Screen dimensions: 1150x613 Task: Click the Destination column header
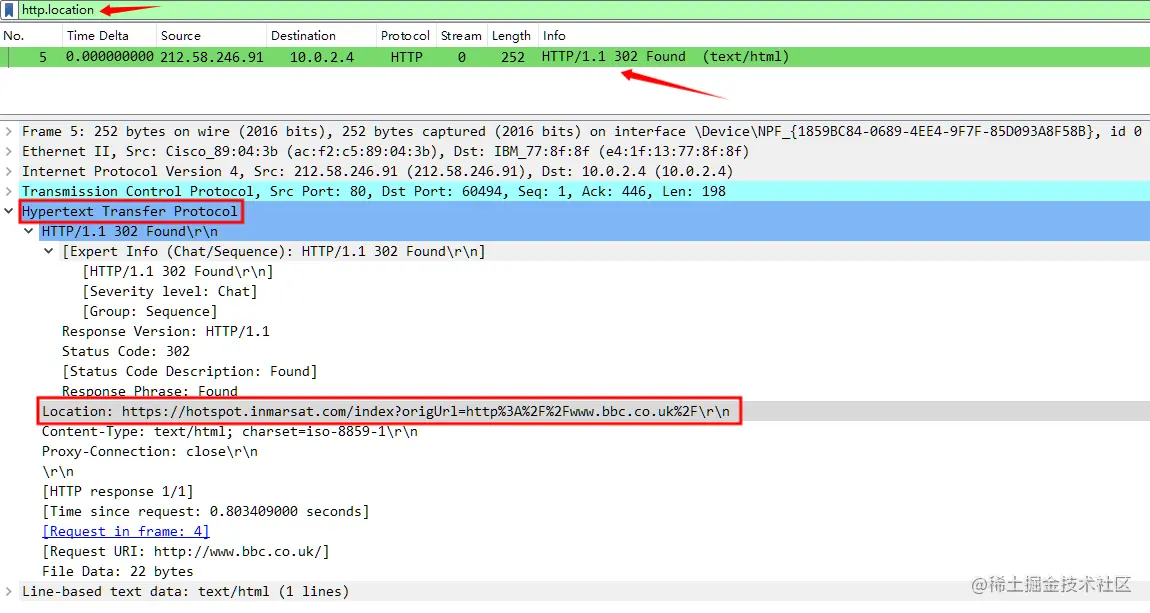(303, 35)
